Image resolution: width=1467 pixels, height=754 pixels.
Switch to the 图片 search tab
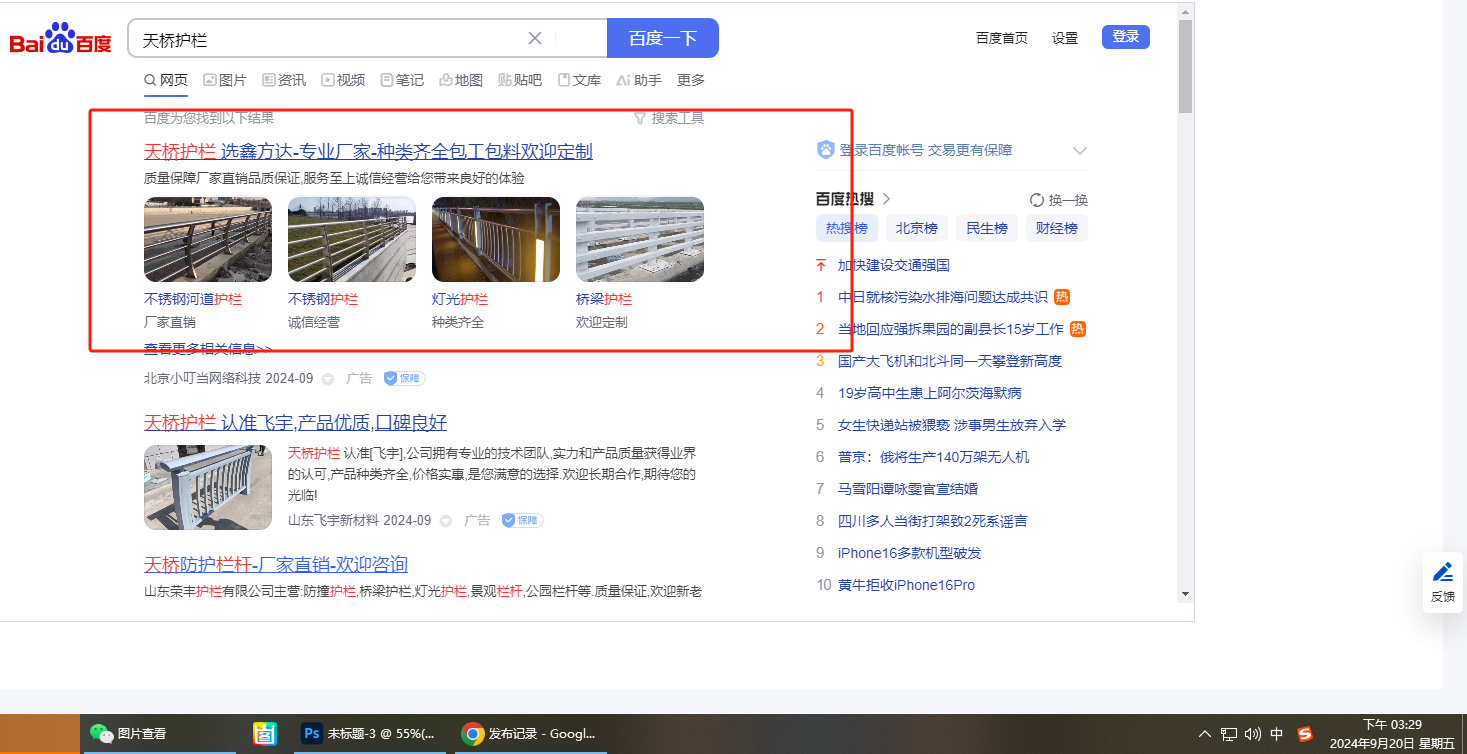(225, 80)
